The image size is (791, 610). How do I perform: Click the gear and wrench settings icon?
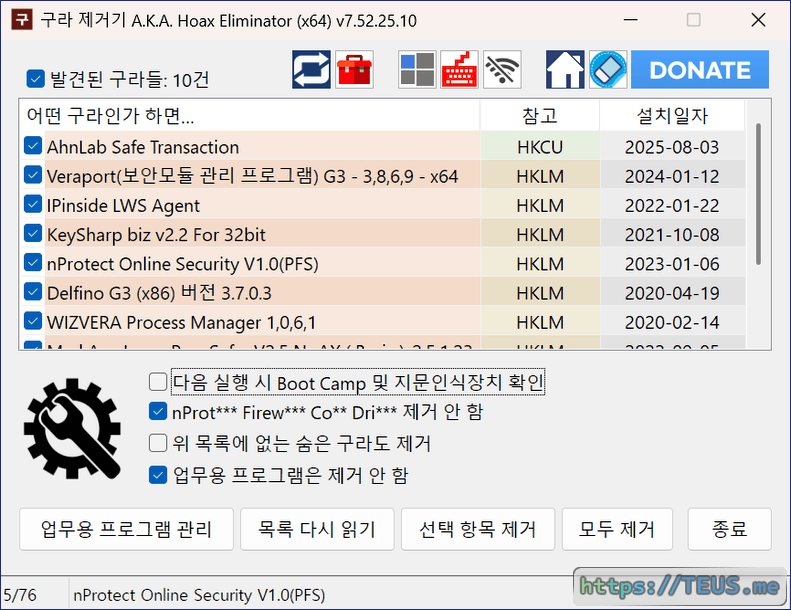point(72,429)
